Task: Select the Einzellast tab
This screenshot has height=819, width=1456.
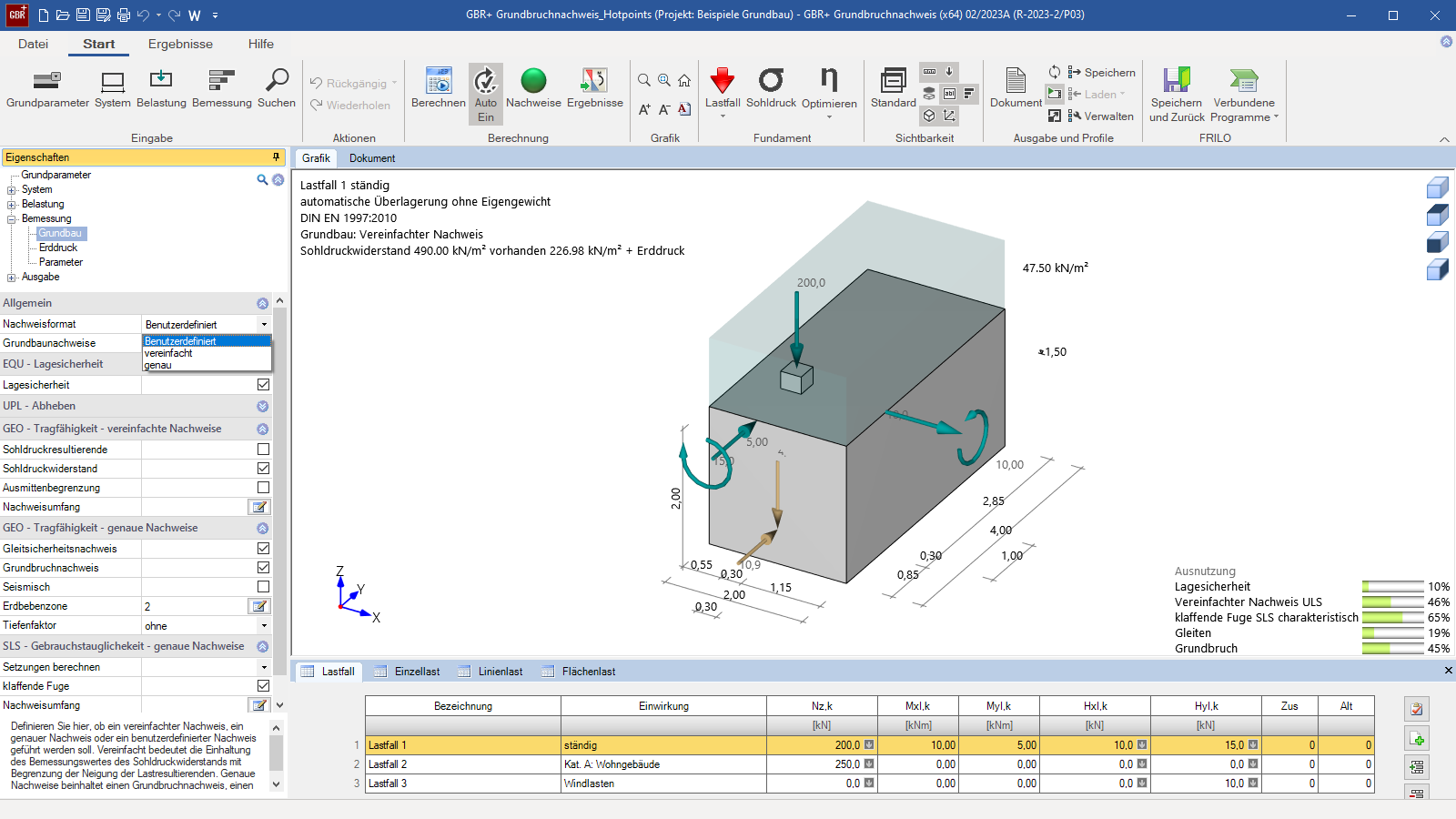Action: click(x=407, y=672)
